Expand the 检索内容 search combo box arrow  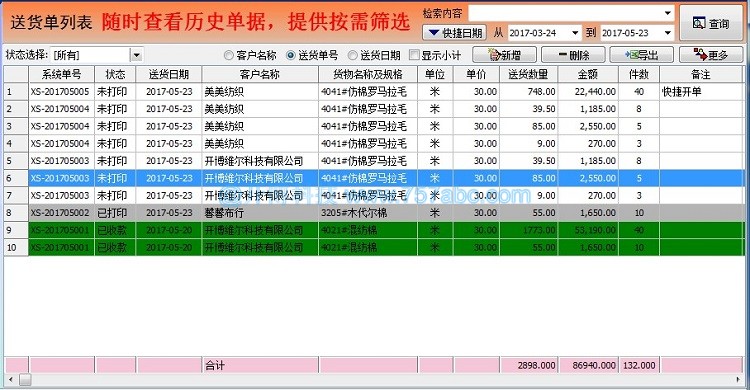pyautogui.click(x=668, y=13)
